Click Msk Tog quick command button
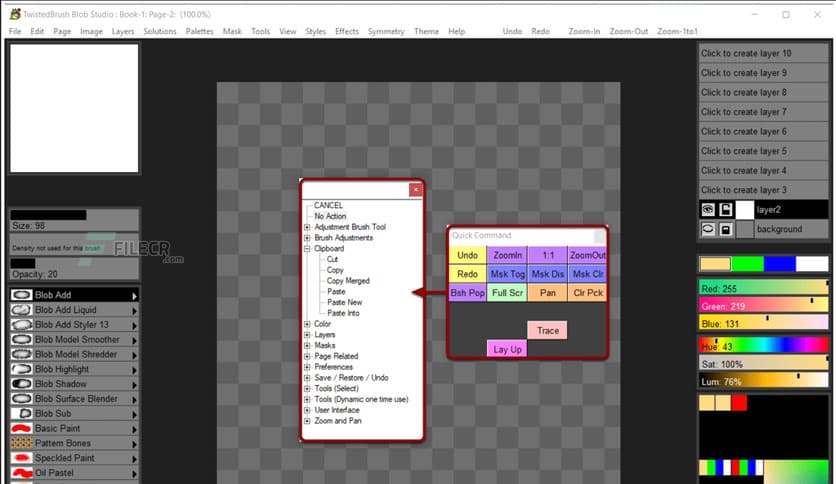The width and height of the screenshot is (836, 484). pos(508,274)
